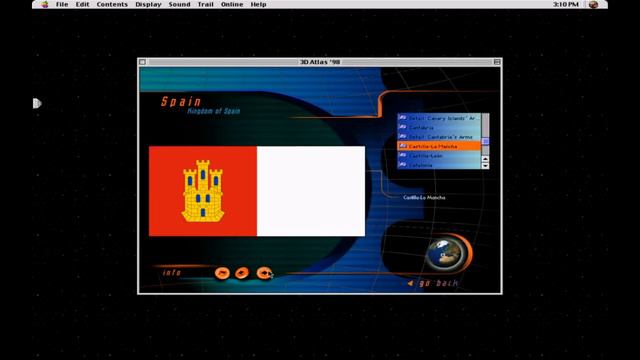Open the Apple menu icon

coord(44,4)
